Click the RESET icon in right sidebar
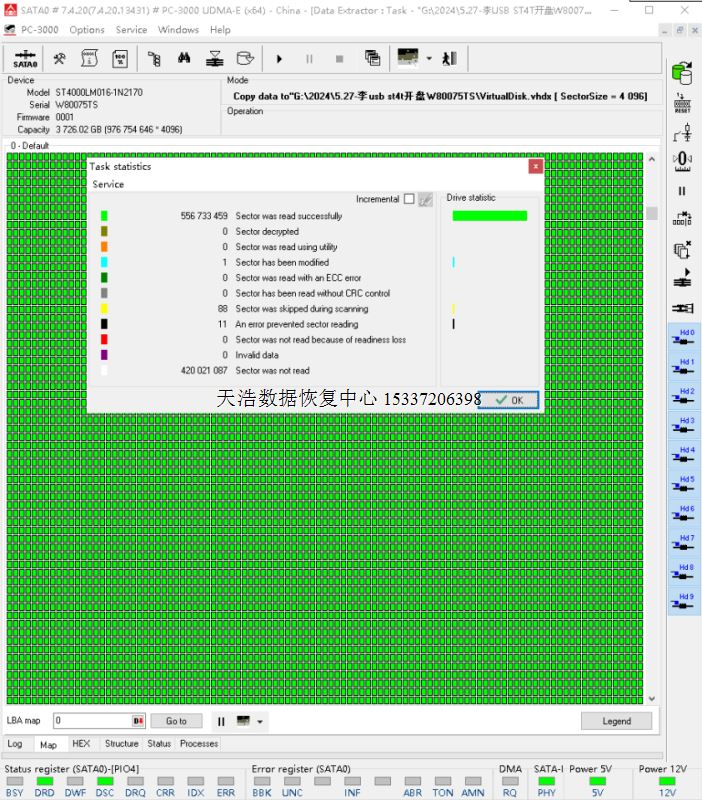The width and height of the screenshot is (702, 800). point(682,103)
